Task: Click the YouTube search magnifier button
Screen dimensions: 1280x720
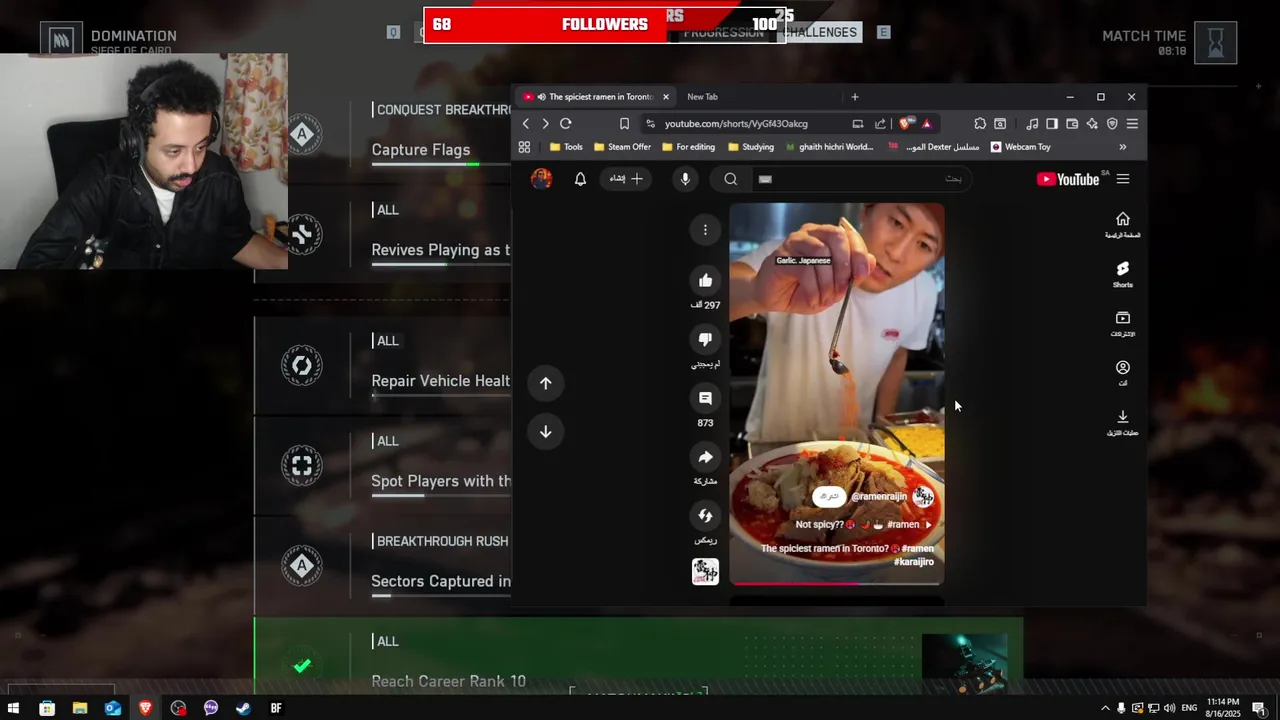Action: click(731, 179)
